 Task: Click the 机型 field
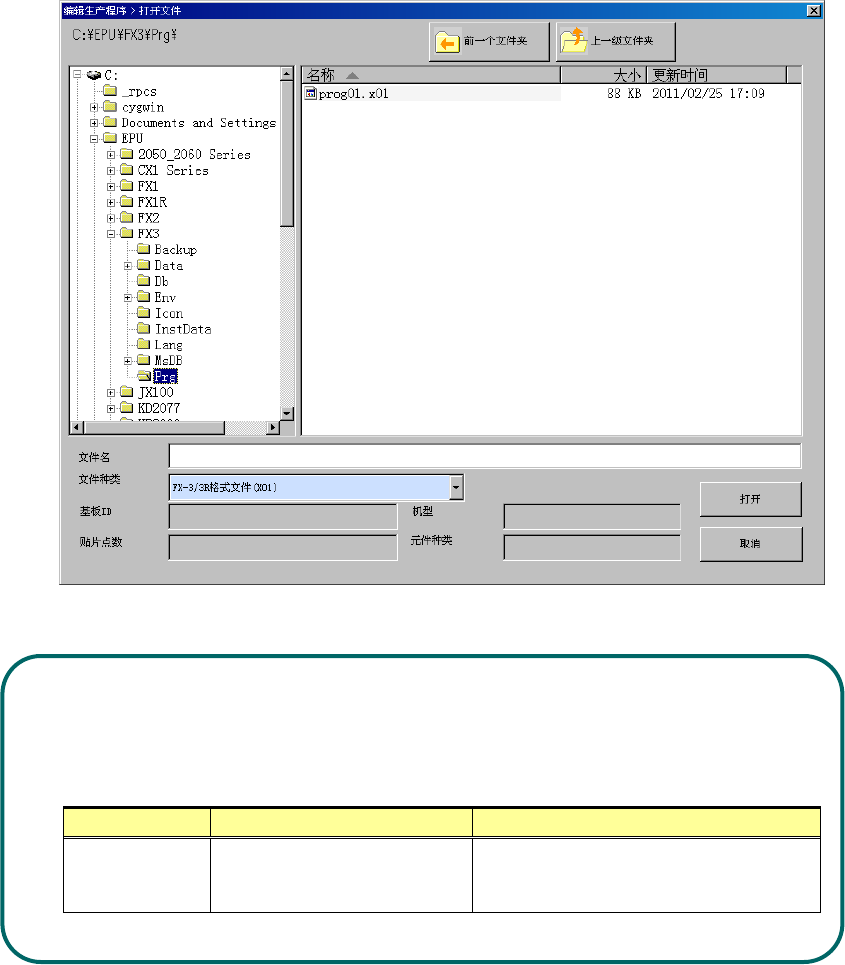592,517
